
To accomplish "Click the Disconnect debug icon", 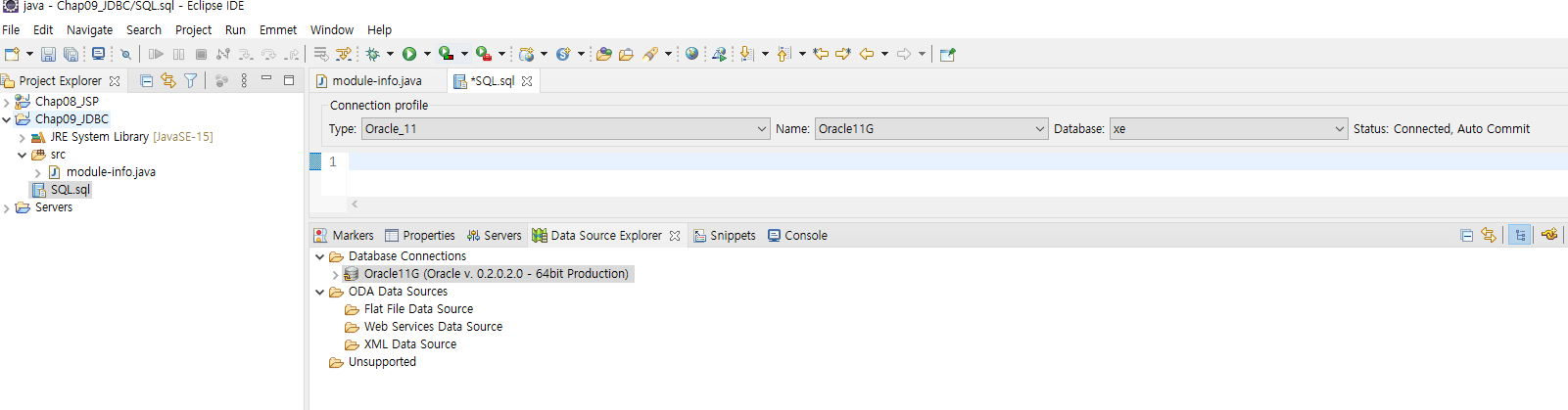I will coord(223,54).
